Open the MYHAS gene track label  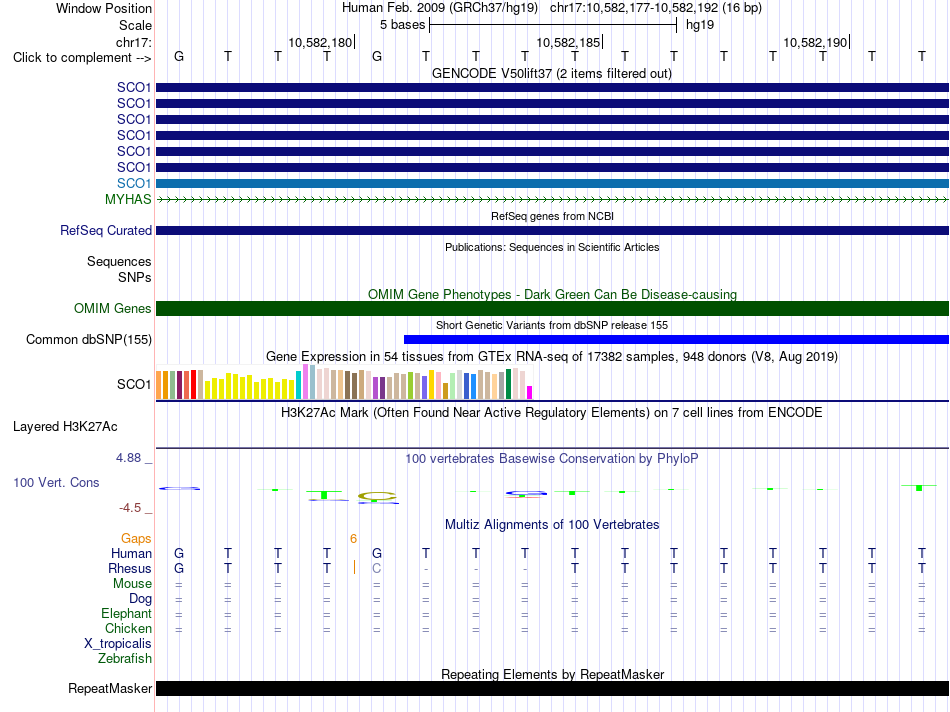click(128, 199)
